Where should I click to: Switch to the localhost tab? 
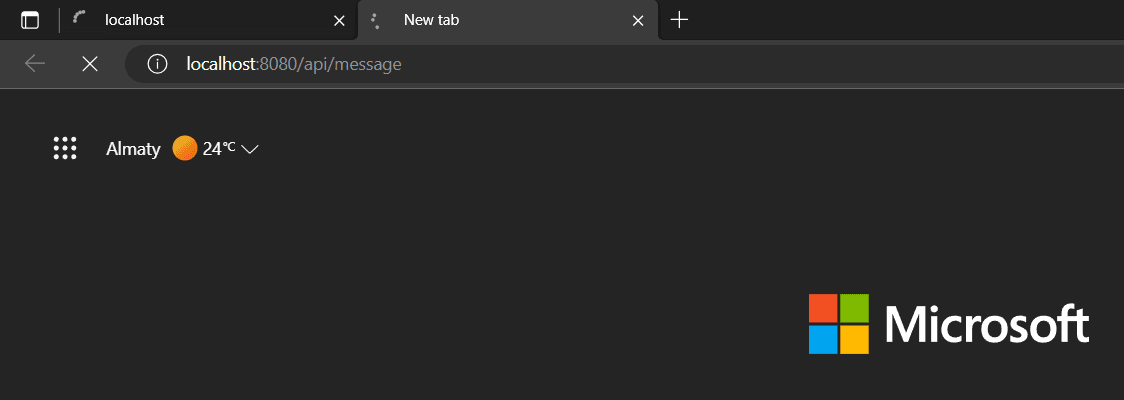click(x=200, y=20)
